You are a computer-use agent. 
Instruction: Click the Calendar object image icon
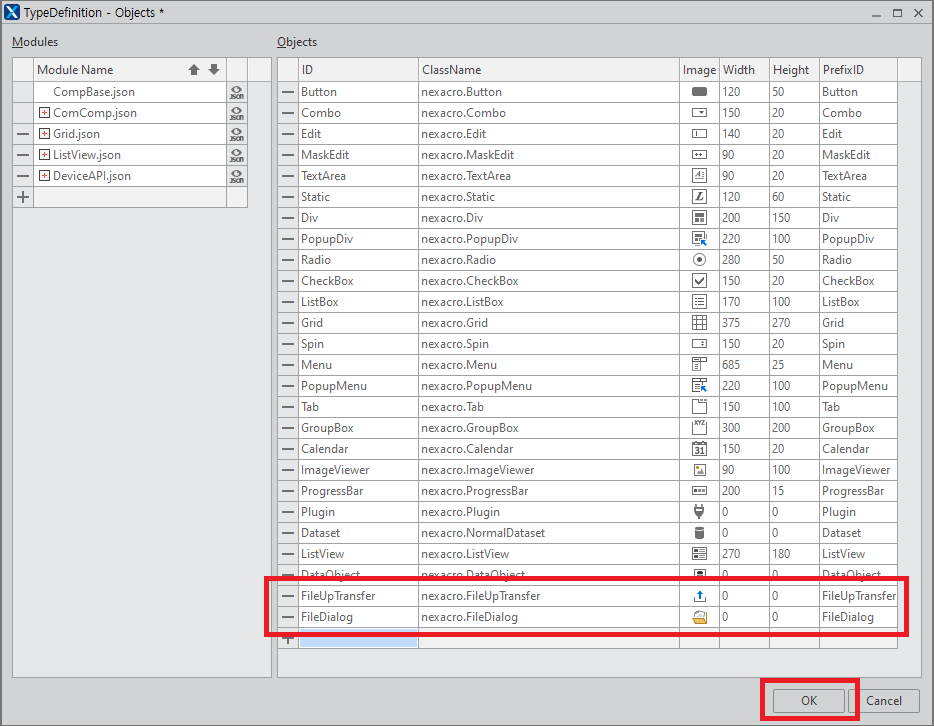700,449
